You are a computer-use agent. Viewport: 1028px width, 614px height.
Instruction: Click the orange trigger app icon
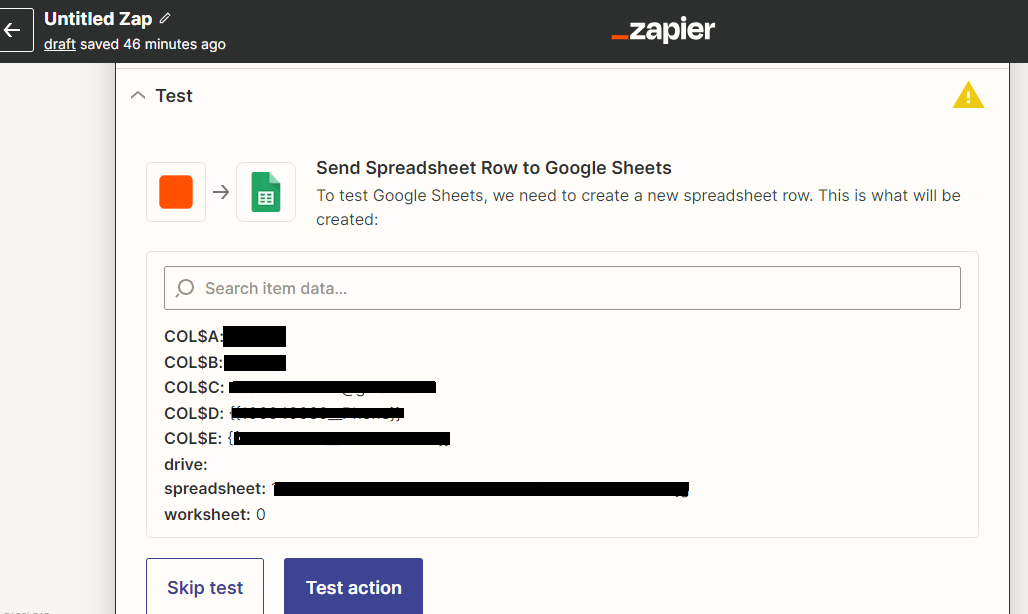[176, 192]
